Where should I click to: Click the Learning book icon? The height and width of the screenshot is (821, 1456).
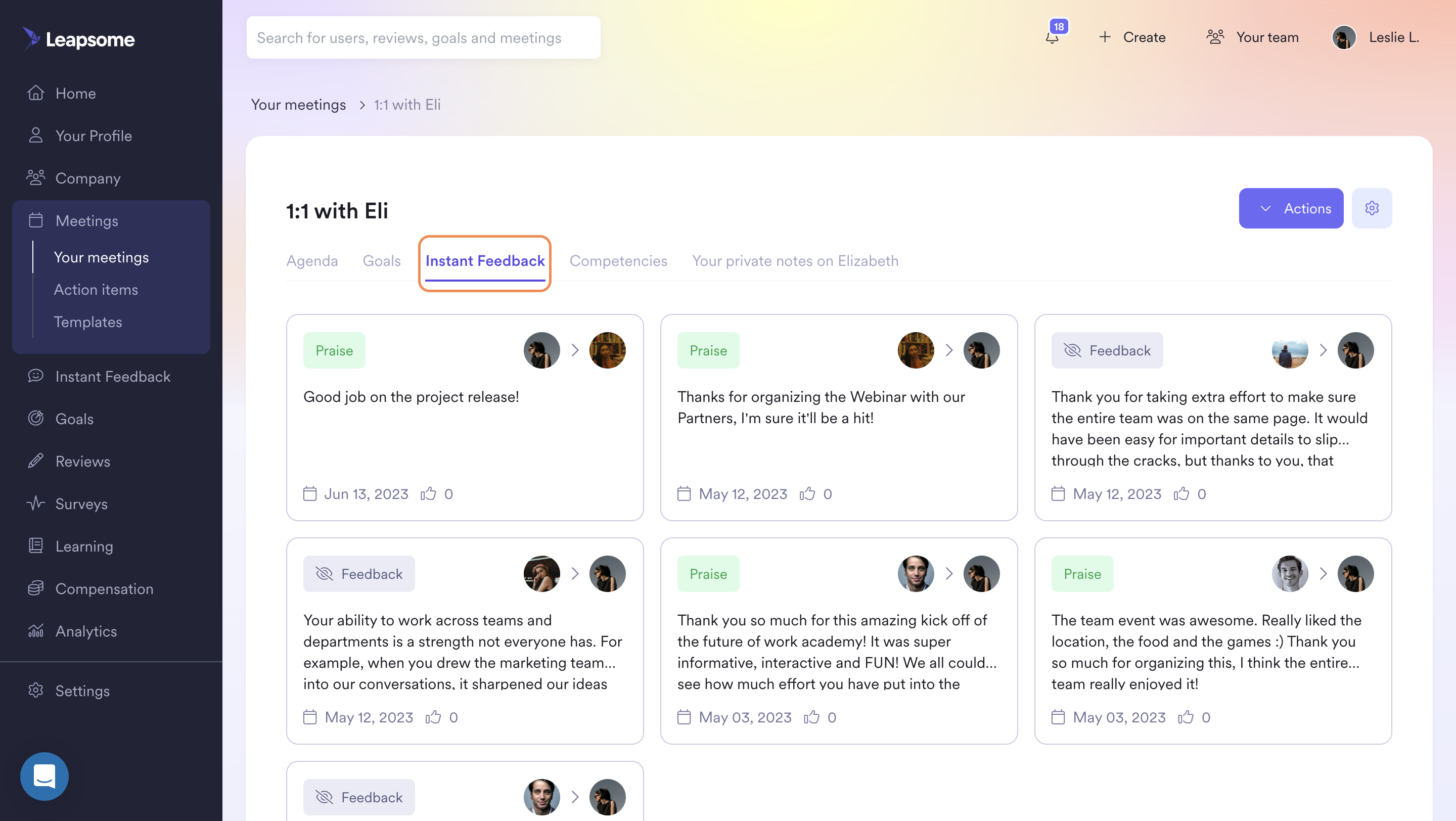coord(35,545)
